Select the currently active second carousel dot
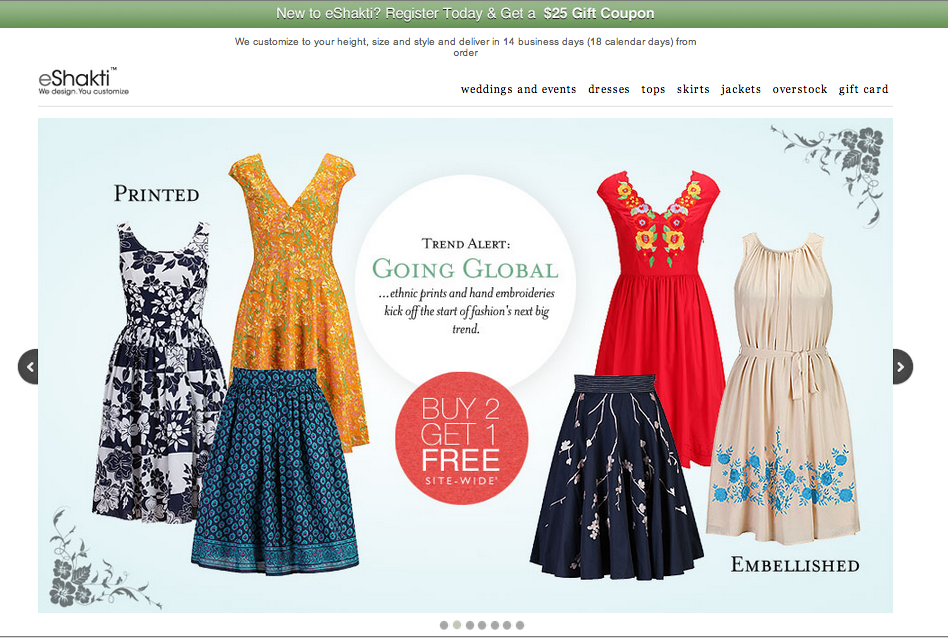 point(456,625)
